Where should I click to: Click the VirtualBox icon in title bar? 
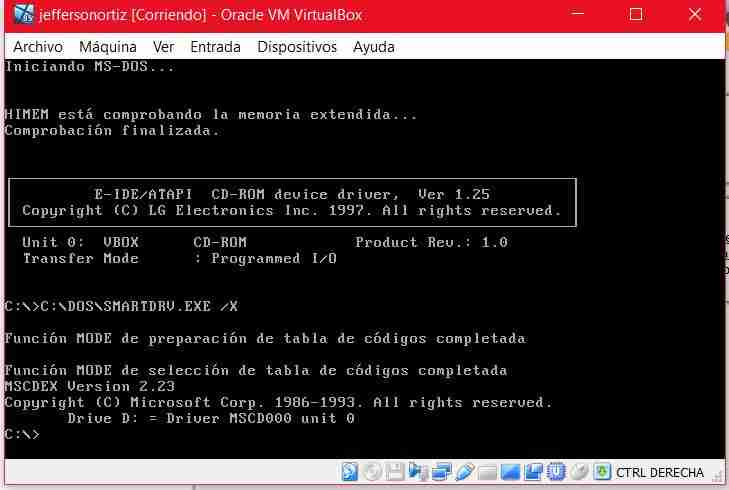click(24, 14)
